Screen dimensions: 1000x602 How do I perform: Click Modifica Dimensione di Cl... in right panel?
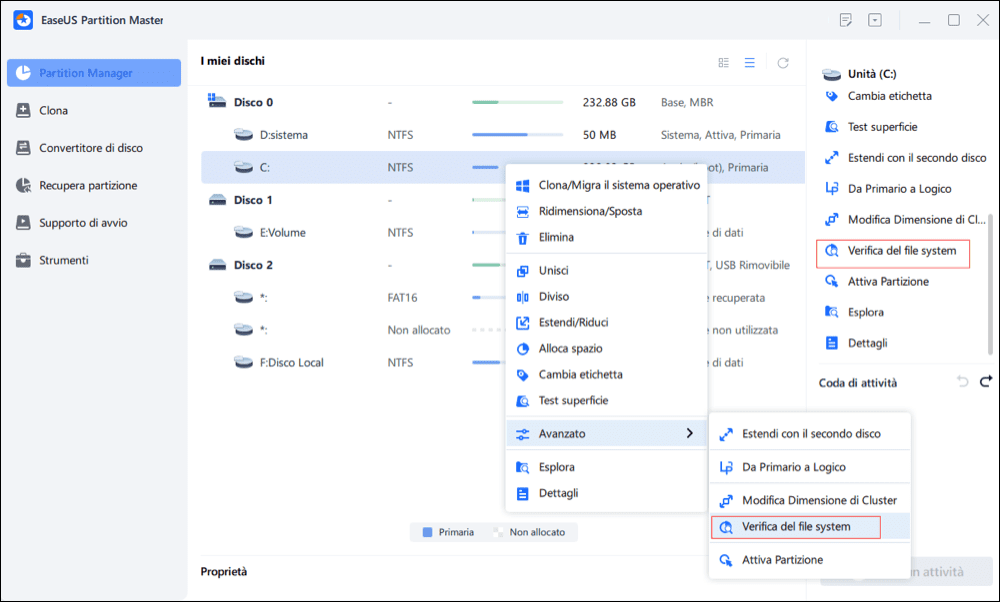[x=905, y=219]
